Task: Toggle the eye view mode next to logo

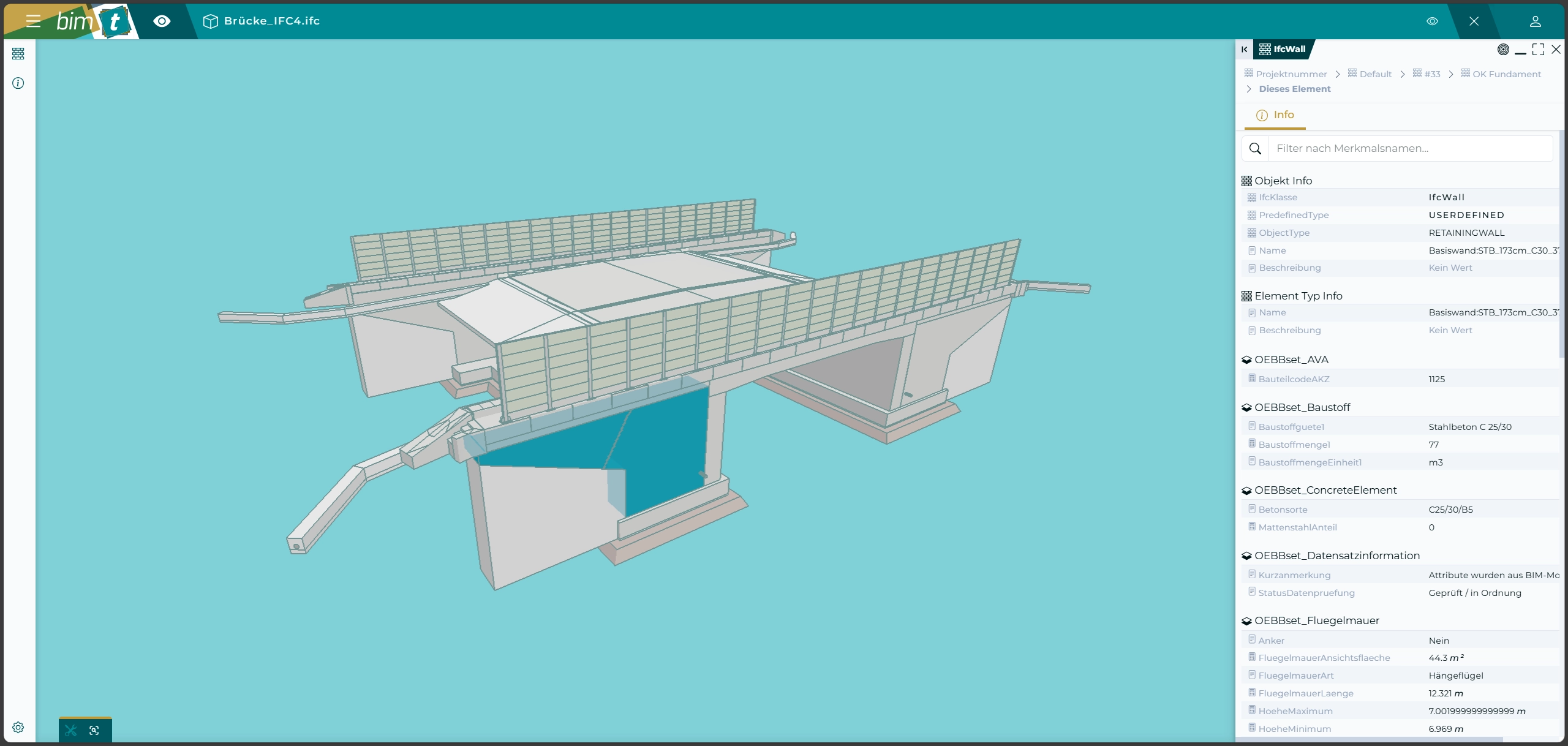Action: (x=162, y=21)
